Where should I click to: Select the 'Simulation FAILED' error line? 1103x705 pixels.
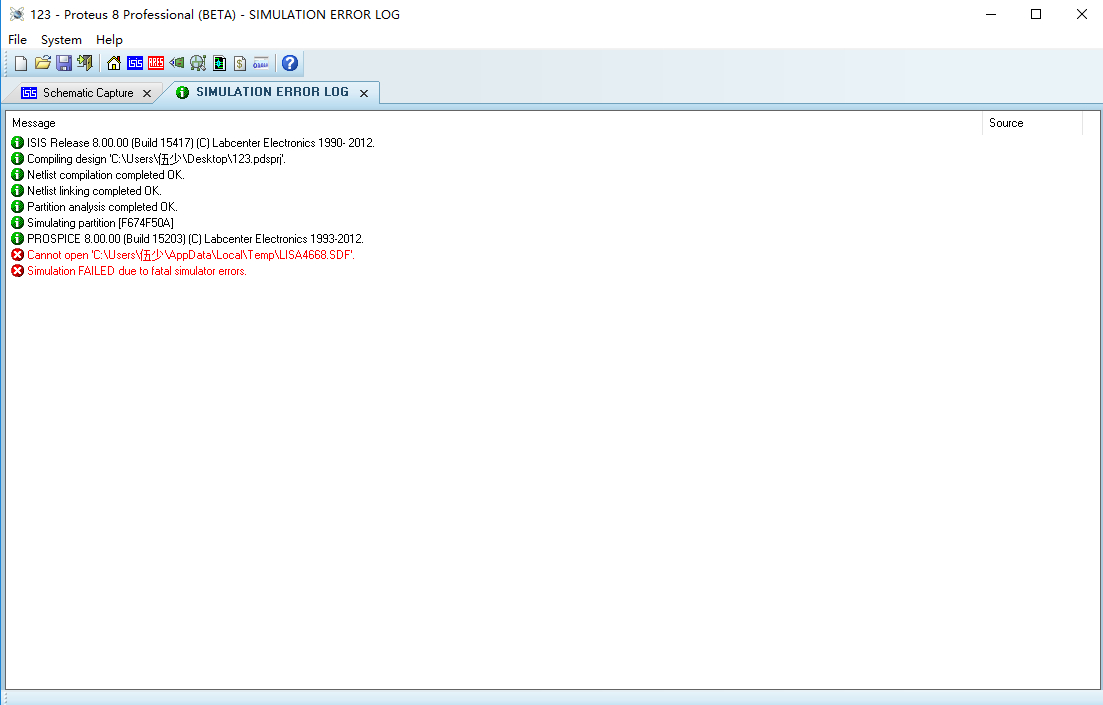coord(136,271)
